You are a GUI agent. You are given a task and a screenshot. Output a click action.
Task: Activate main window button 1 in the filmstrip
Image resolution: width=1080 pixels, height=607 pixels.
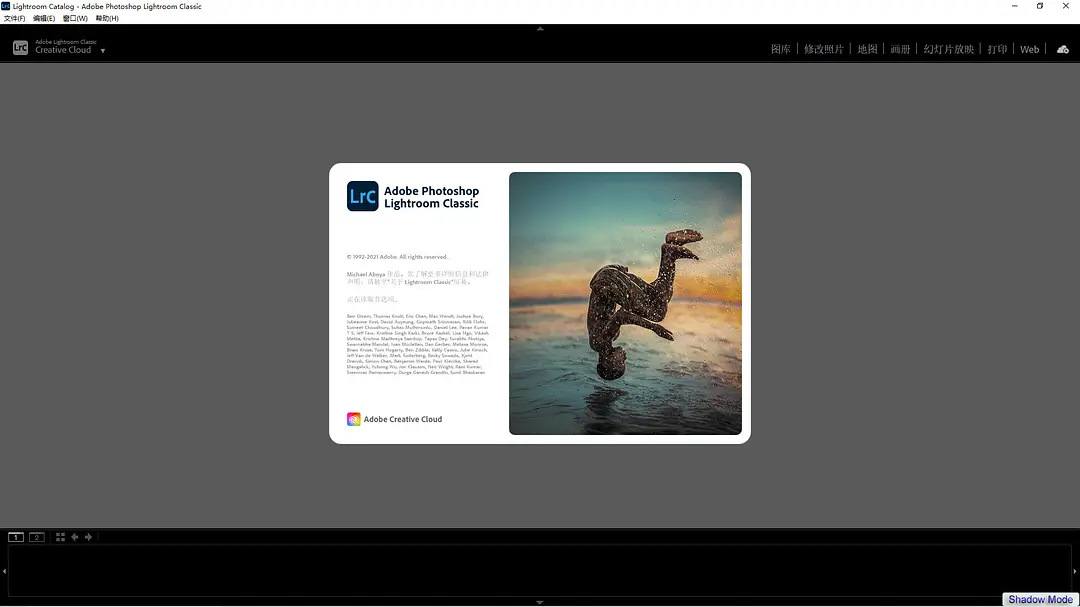click(16, 537)
